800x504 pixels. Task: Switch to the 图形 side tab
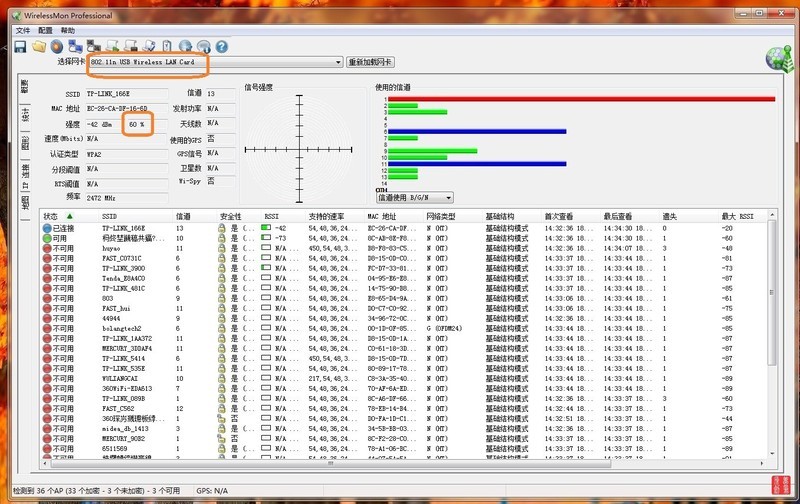tap(25, 143)
